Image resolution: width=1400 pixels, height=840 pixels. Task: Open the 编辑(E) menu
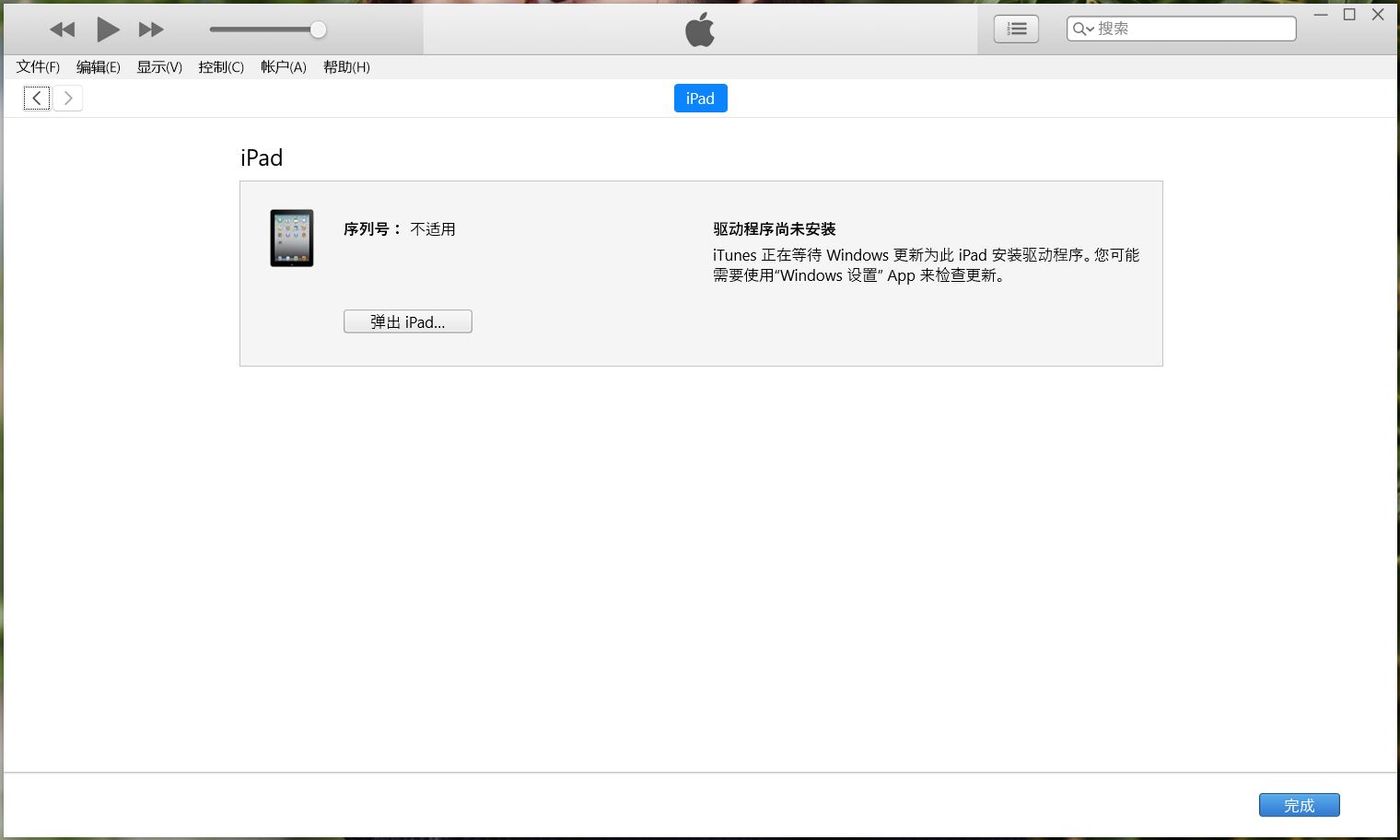pos(98,67)
